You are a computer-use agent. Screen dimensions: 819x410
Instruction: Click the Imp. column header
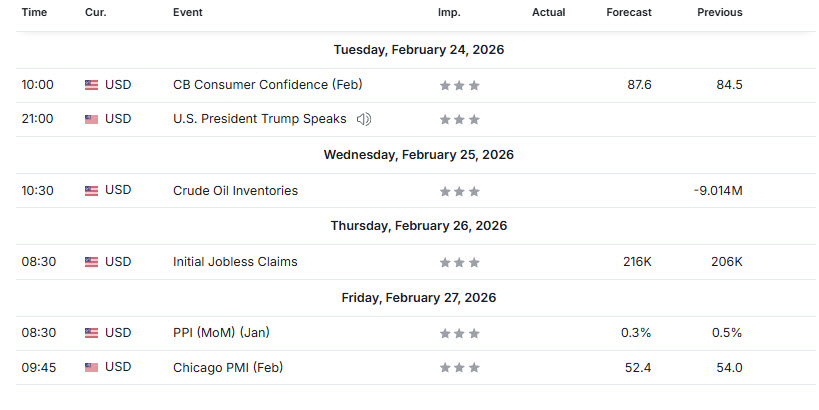click(449, 13)
